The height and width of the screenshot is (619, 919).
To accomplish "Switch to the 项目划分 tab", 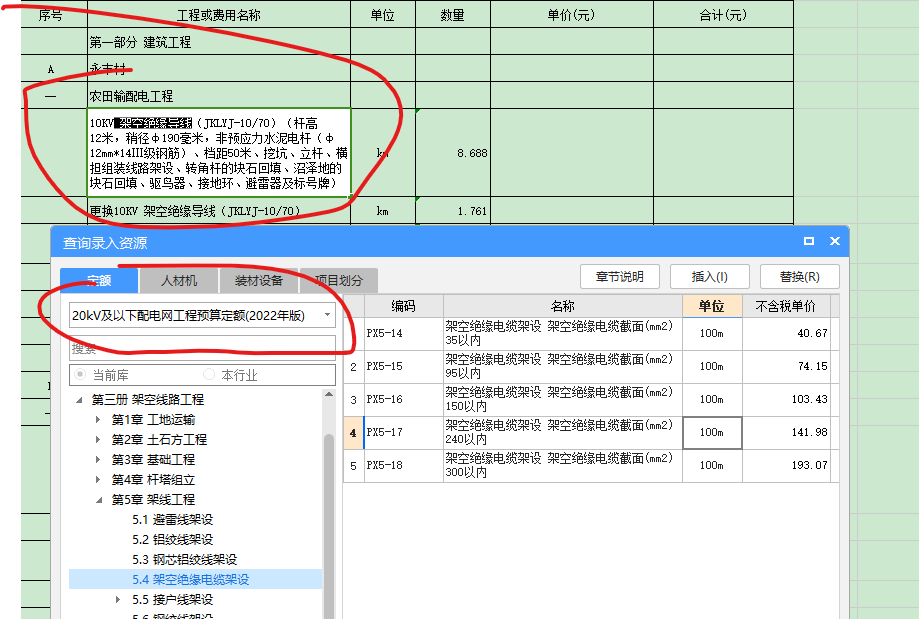I will coord(339,281).
